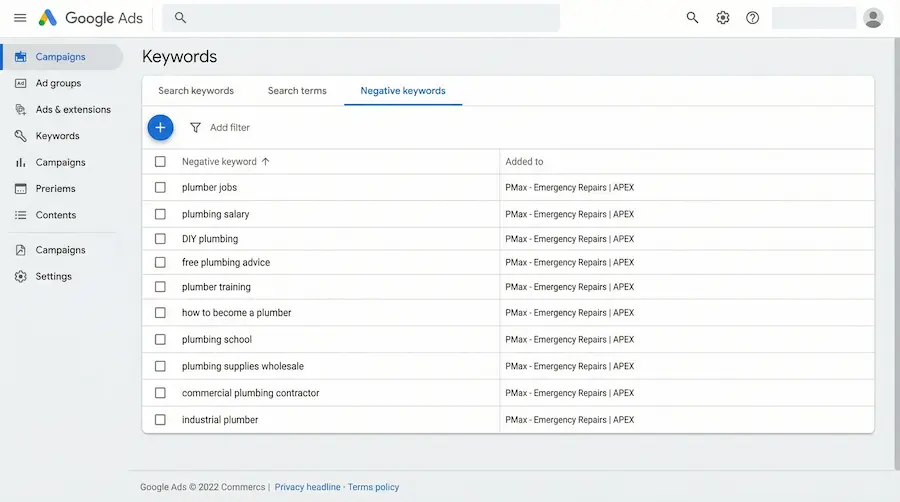Click the Ads & extensions sidebar icon
This screenshot has height=502, width=900.
[x=21, y=110]
